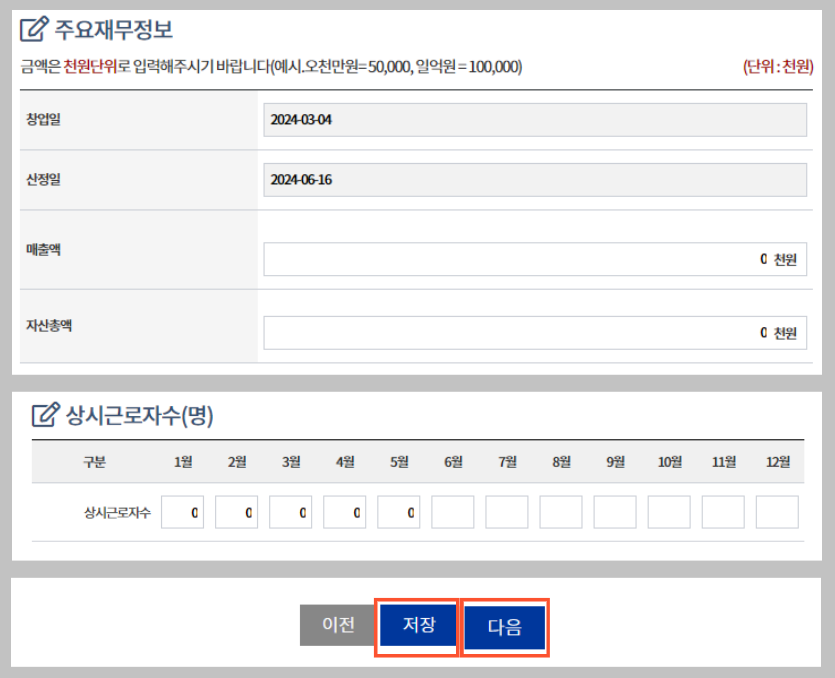The height and width of the screenshot is (678, 835).
Task: Click the 6월 column header
Action: [453, 462]
